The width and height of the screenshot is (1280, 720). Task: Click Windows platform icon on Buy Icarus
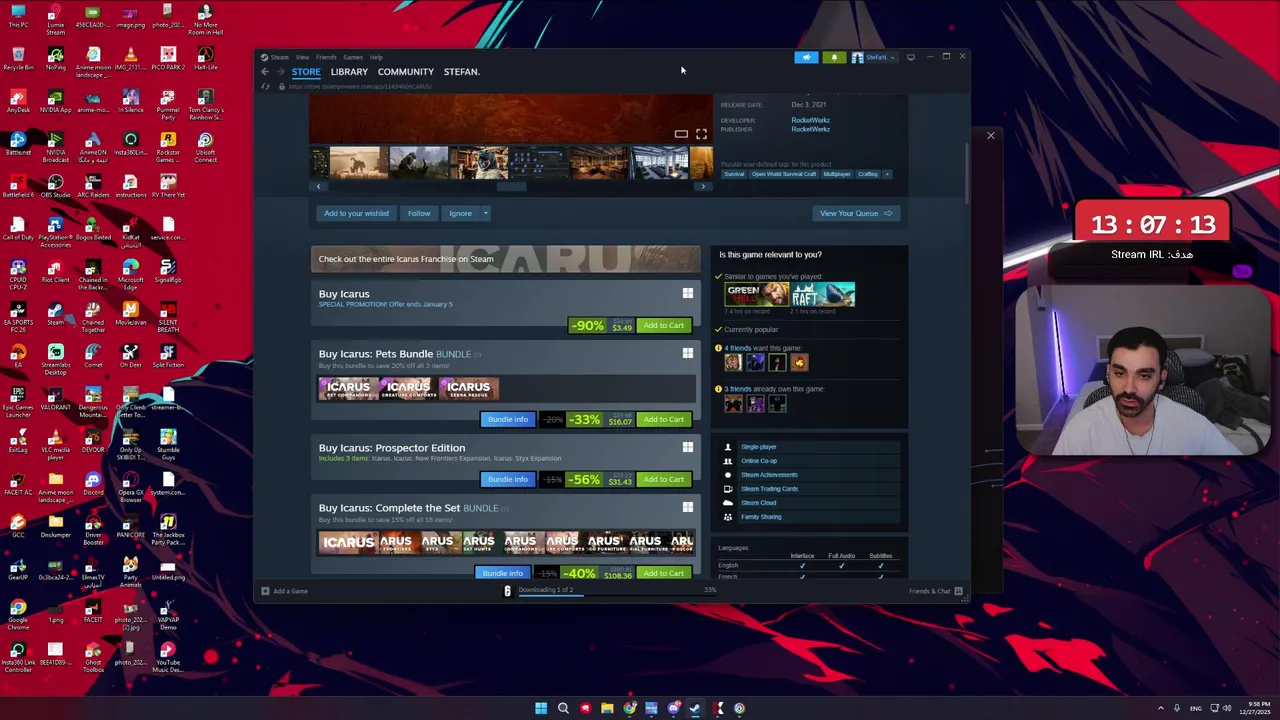click(687, 293)
